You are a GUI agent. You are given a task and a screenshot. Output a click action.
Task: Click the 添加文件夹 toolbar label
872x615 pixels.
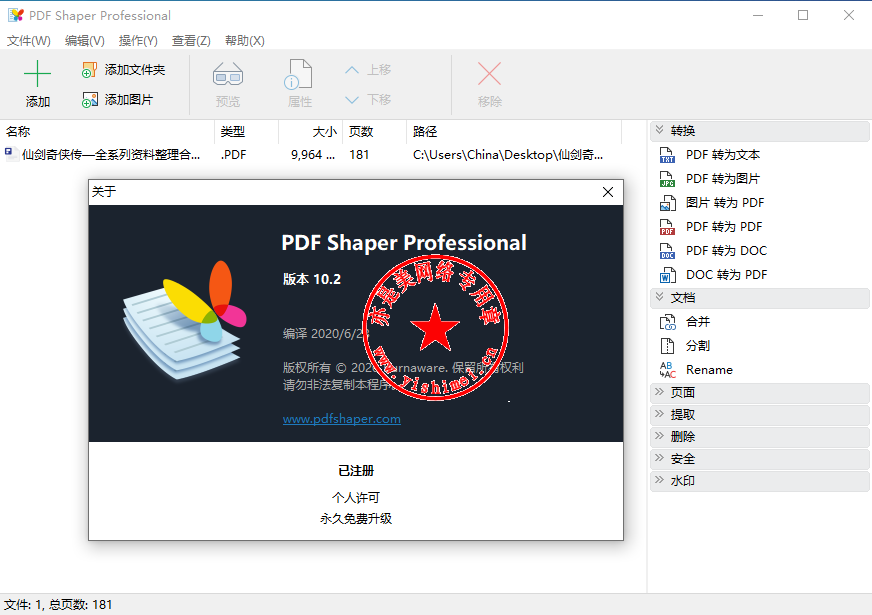pos(135,70)
